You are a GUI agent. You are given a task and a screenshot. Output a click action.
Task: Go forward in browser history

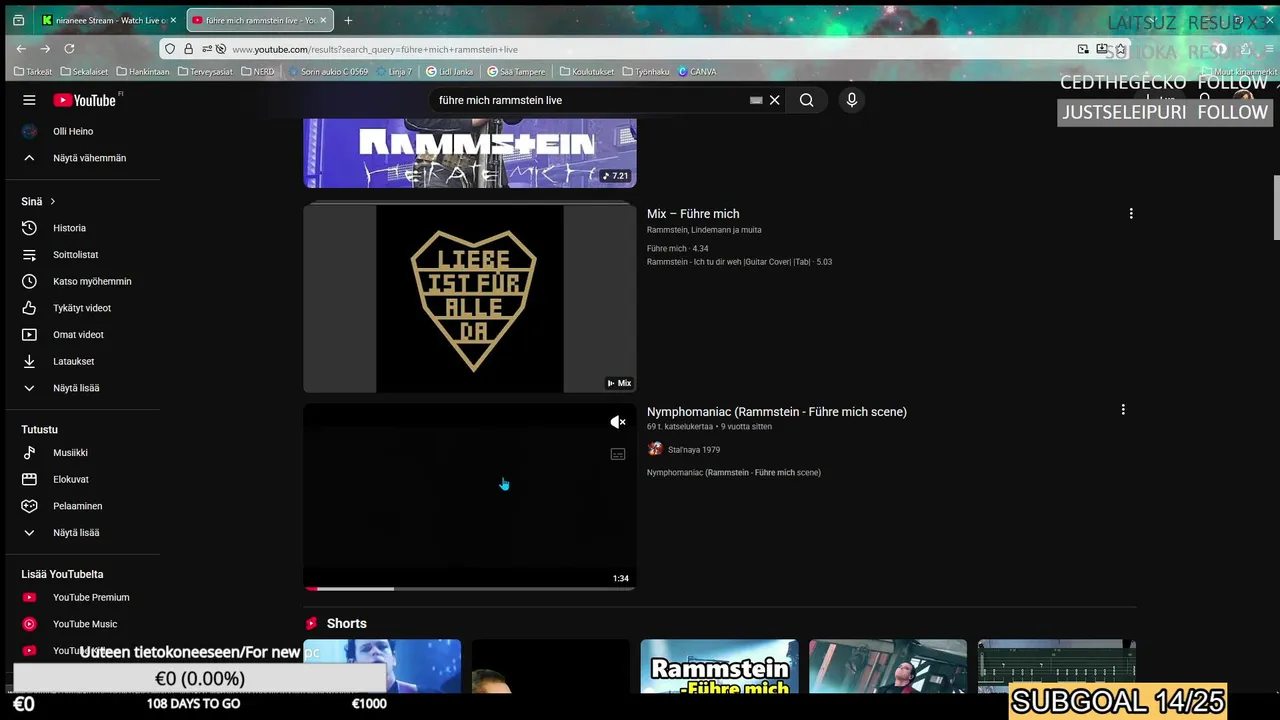pyautogui.click(x=45, y=48)
